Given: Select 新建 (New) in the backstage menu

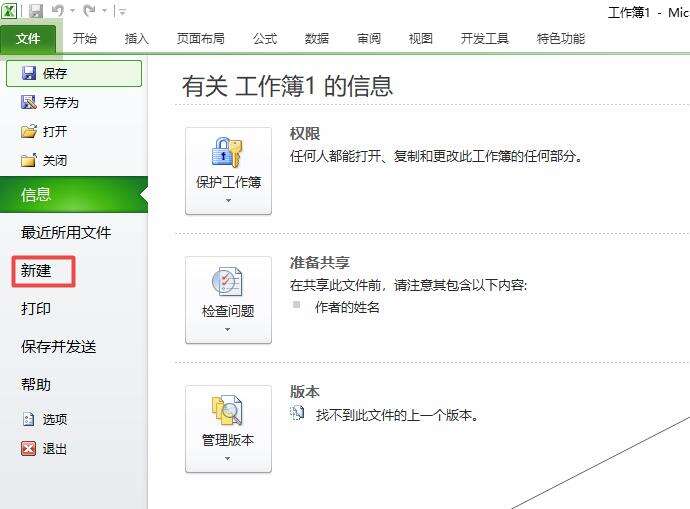Looking at the screenshot, I should [x=36, y=270].
